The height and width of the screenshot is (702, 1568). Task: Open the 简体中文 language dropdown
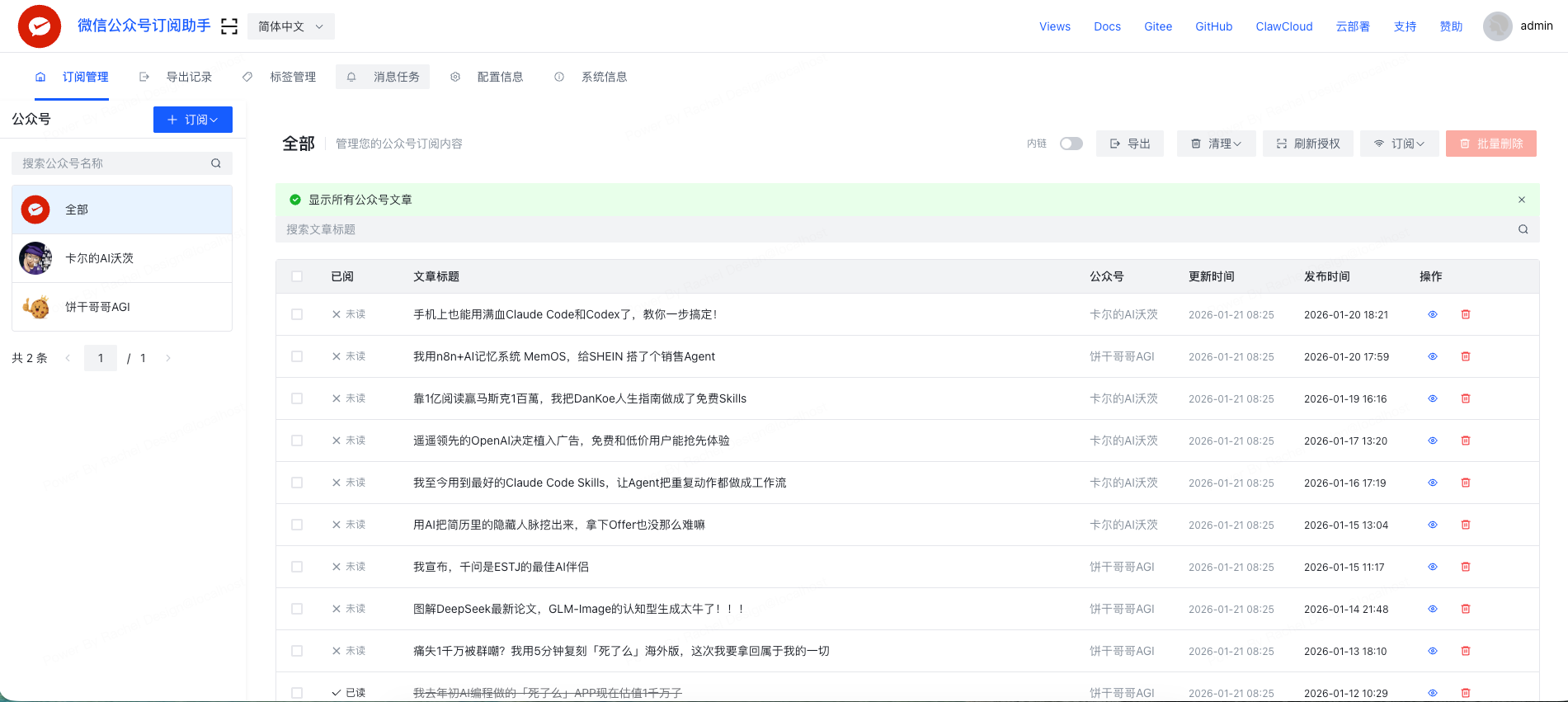tap(291, 26)
